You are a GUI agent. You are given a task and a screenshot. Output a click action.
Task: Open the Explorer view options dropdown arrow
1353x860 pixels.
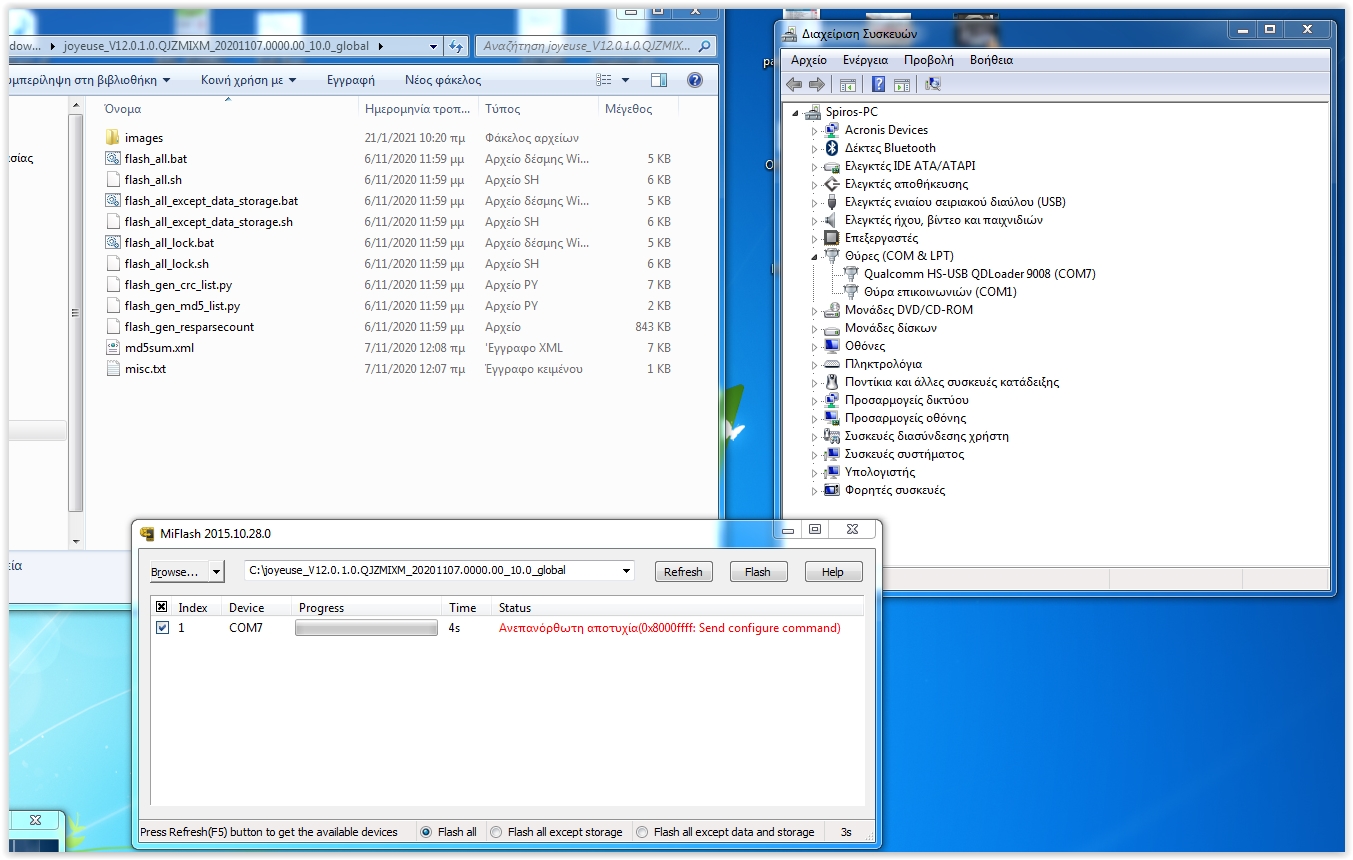coord(626,80)
